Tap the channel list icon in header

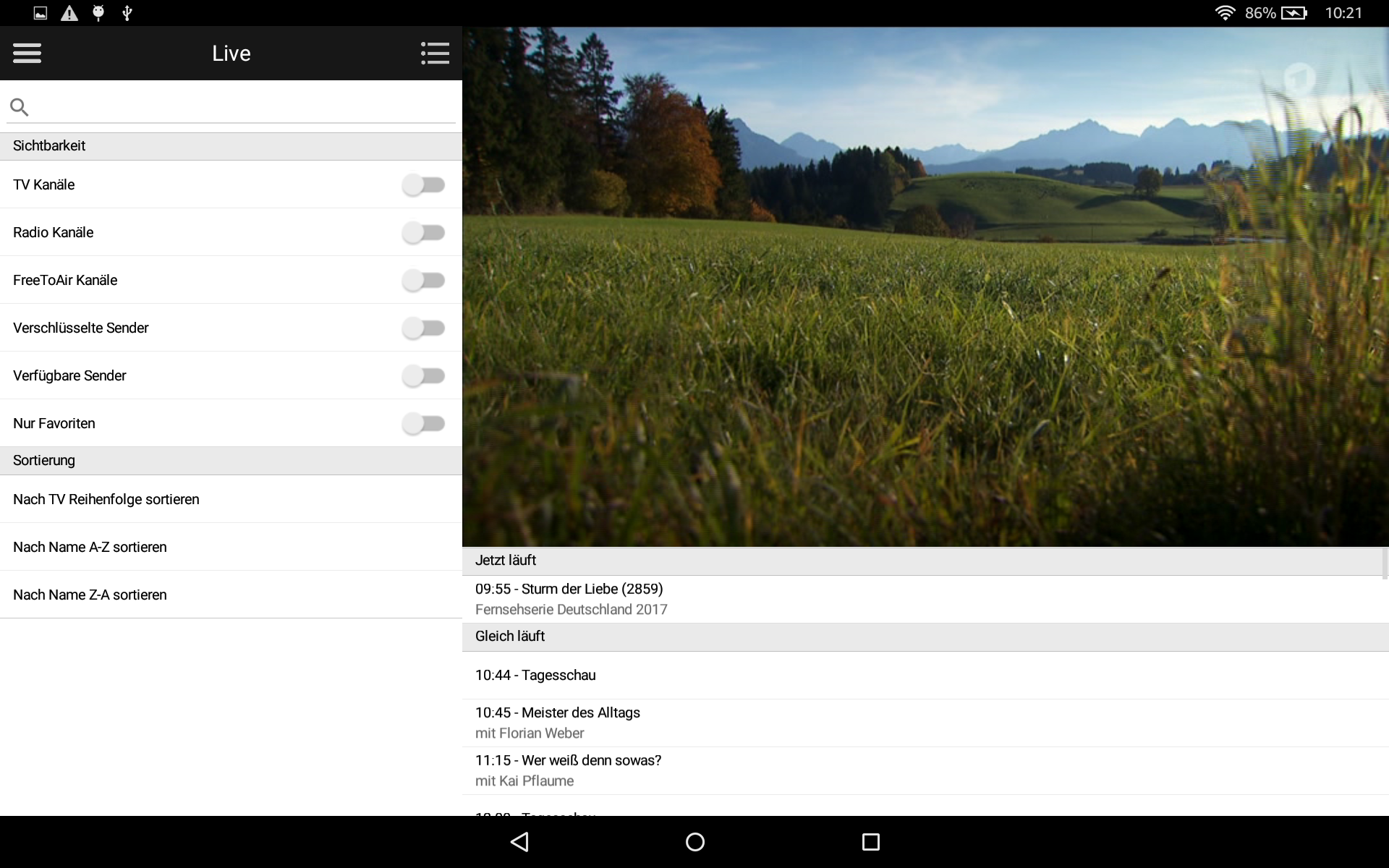tap(435, 53)
